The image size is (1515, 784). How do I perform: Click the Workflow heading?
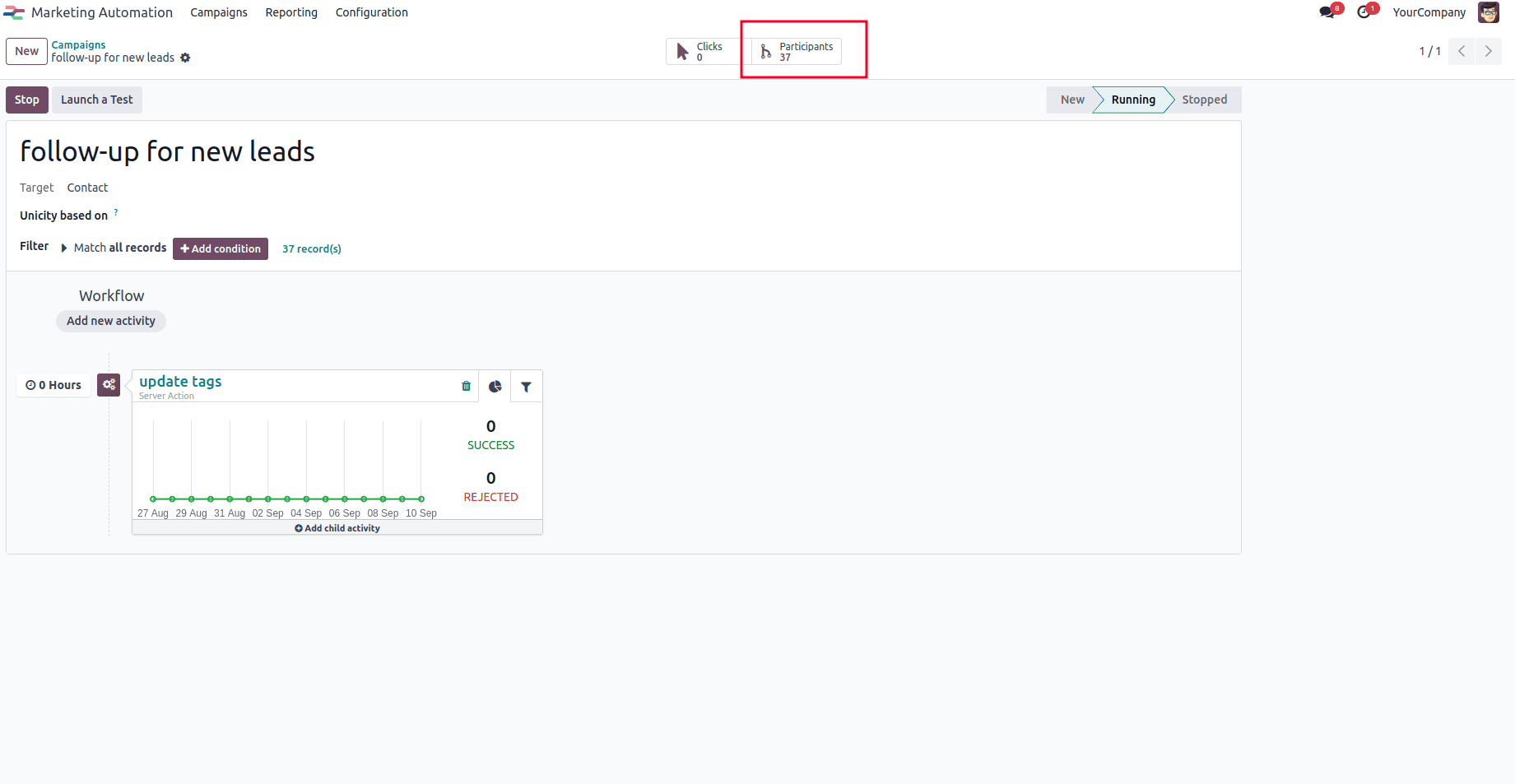[x=112, y=295]
